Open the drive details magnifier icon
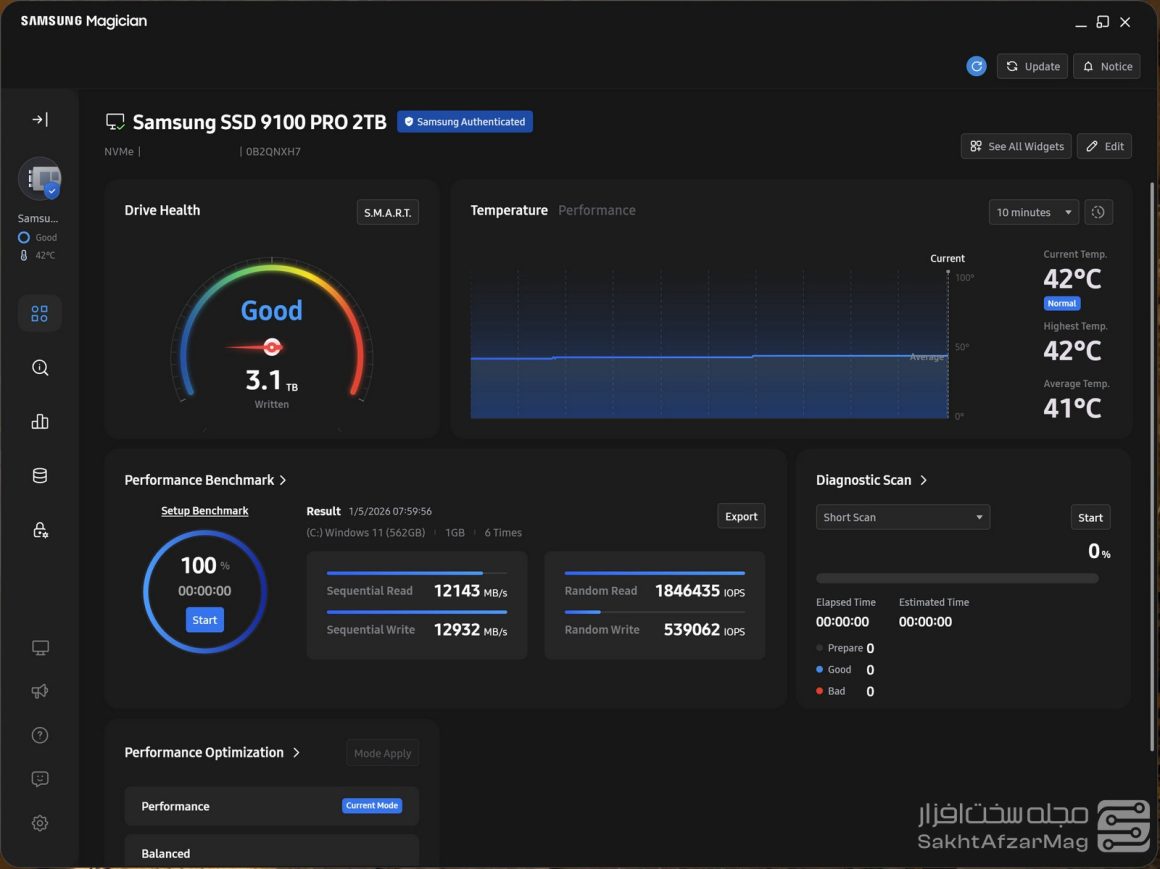 tap(40, 368)
